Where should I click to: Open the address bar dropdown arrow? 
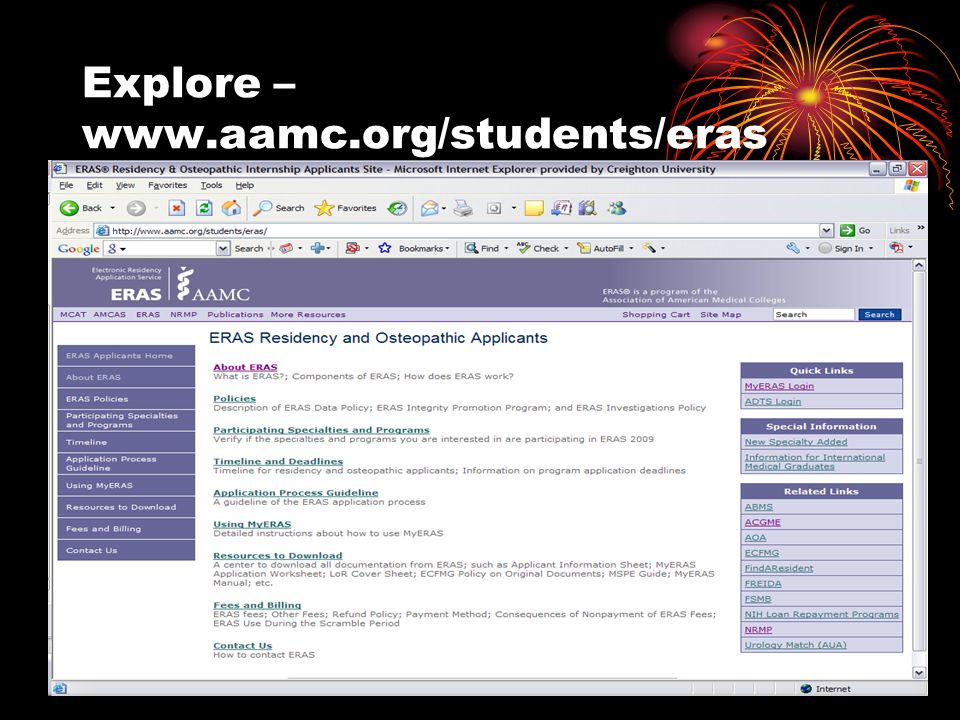pyautogui.click(x=827, y=230)
